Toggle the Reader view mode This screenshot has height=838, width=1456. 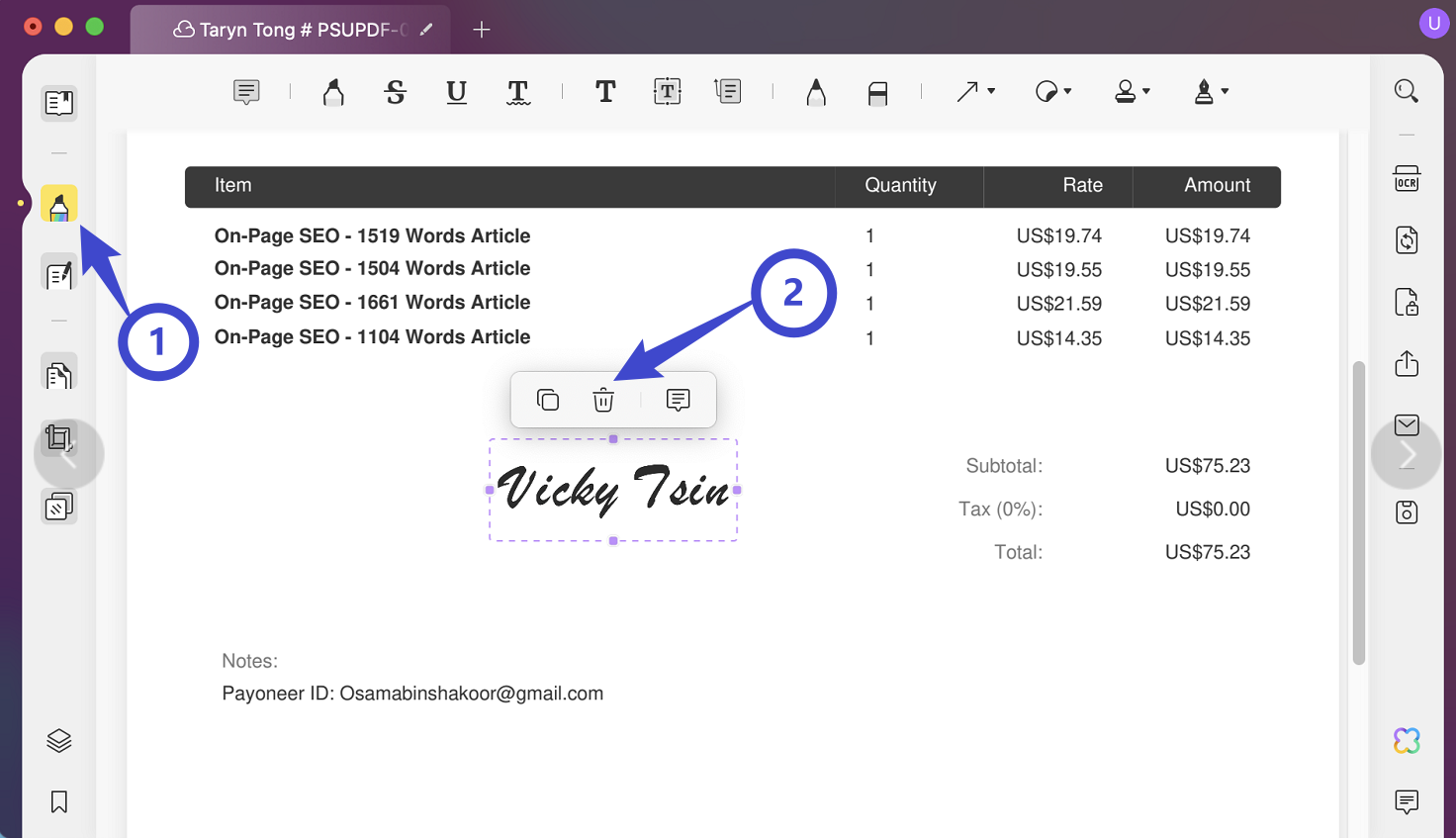coord(58,103)
